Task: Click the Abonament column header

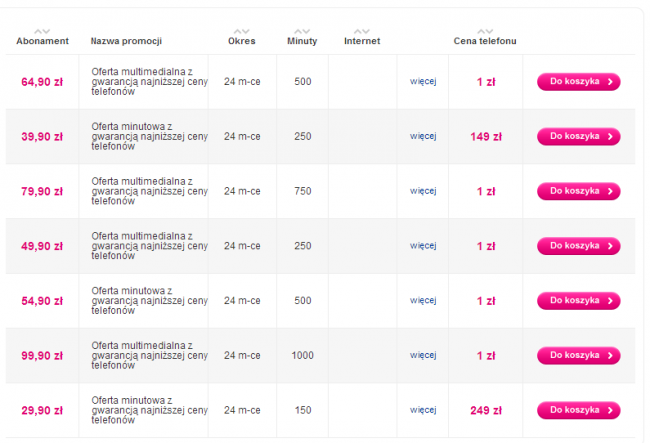Action: coord(42,41)
